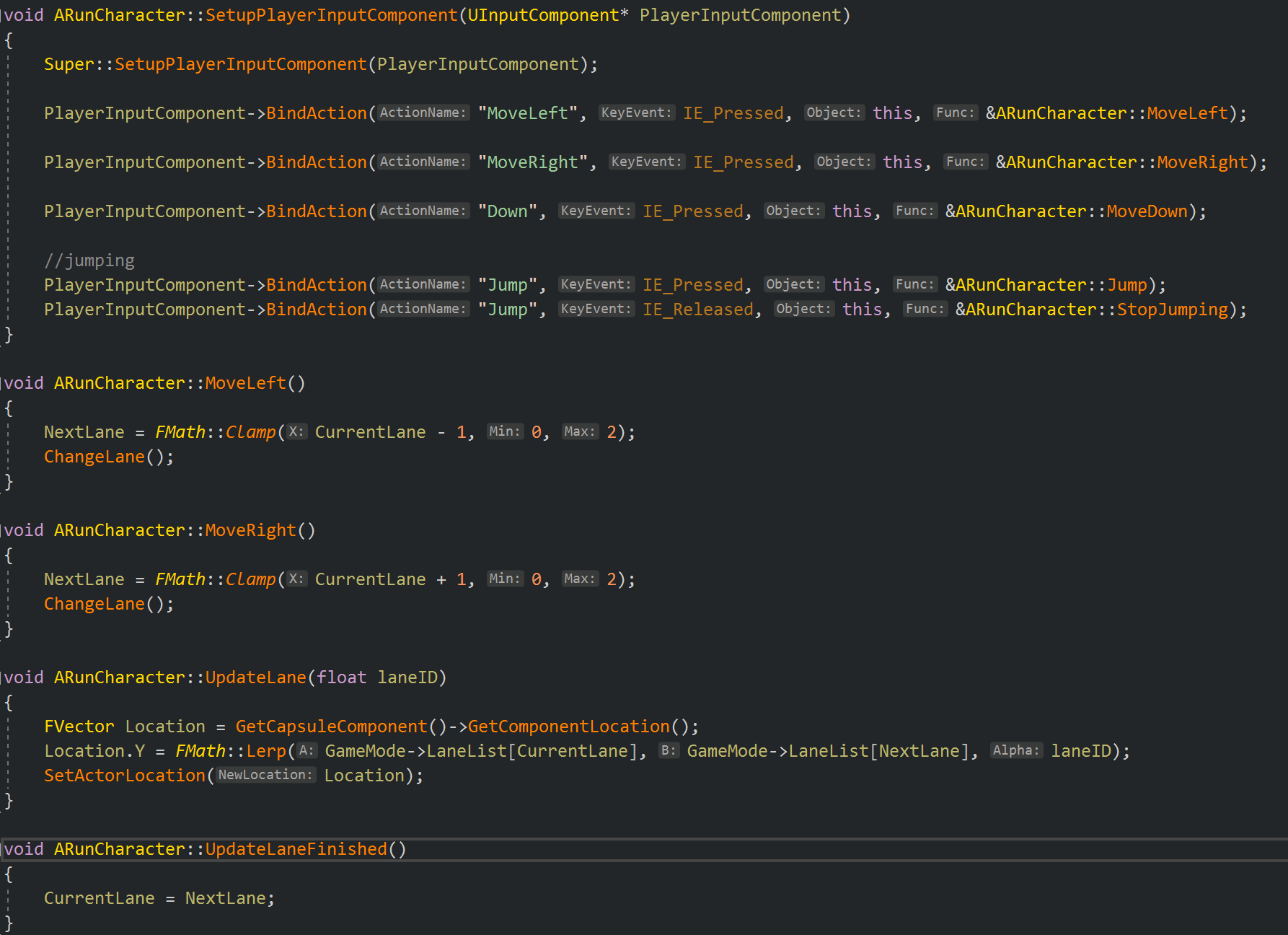Click IE_Pressed on the MoveLeft binding line
1288x935 pixels.
(733, 113)
